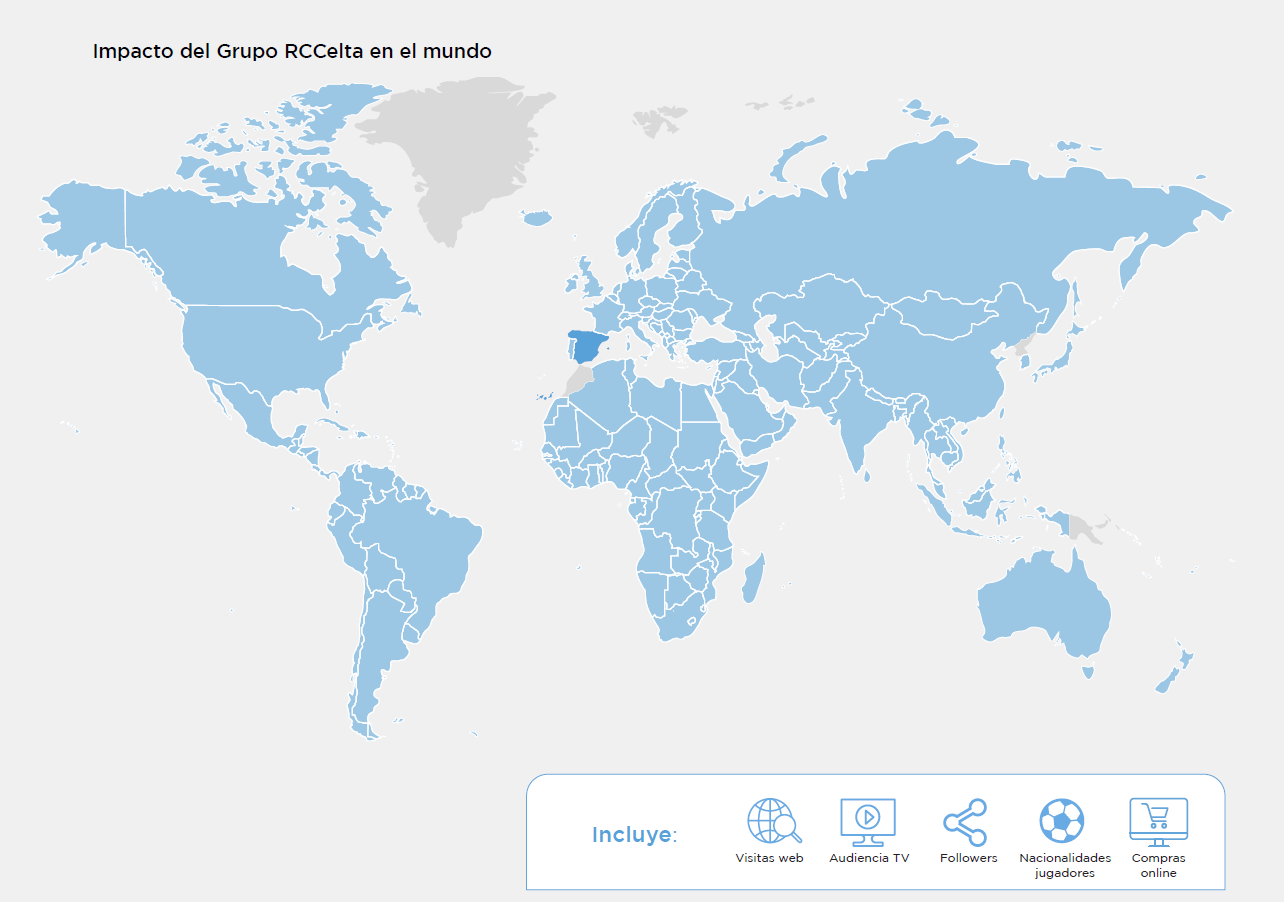This screenshot has width=1284, height=902.
Task: Click the Audiencia TV monitor icon
Action: (868, 822)
